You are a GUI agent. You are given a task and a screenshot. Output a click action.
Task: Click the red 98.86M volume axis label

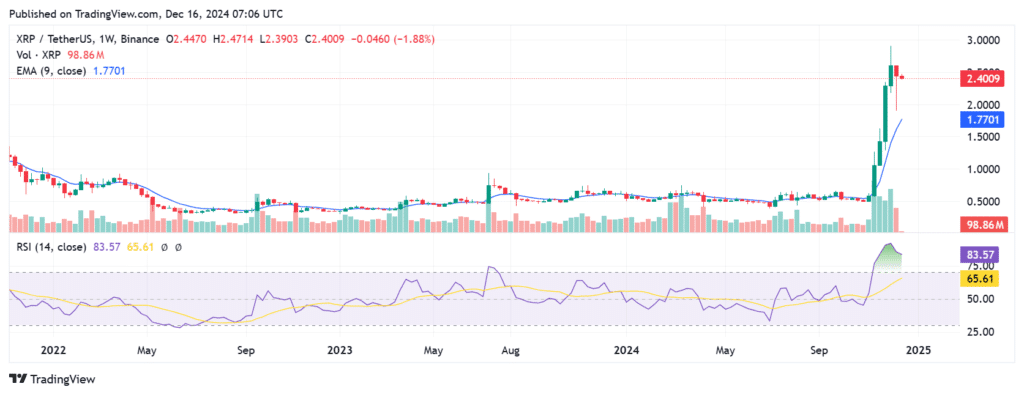click(984, 226)
